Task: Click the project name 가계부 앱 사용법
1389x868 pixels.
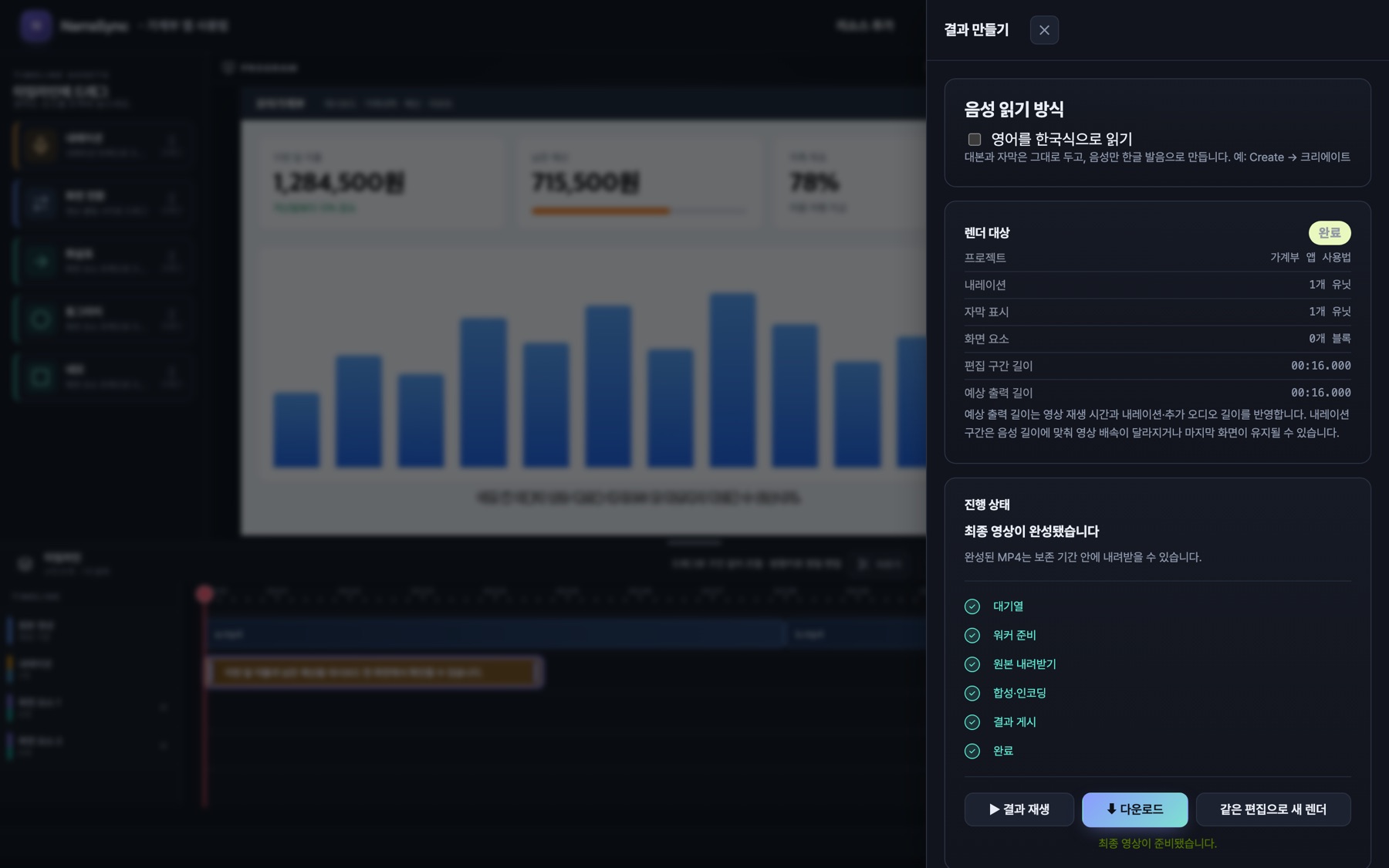Action: [x=1310, y=258]
